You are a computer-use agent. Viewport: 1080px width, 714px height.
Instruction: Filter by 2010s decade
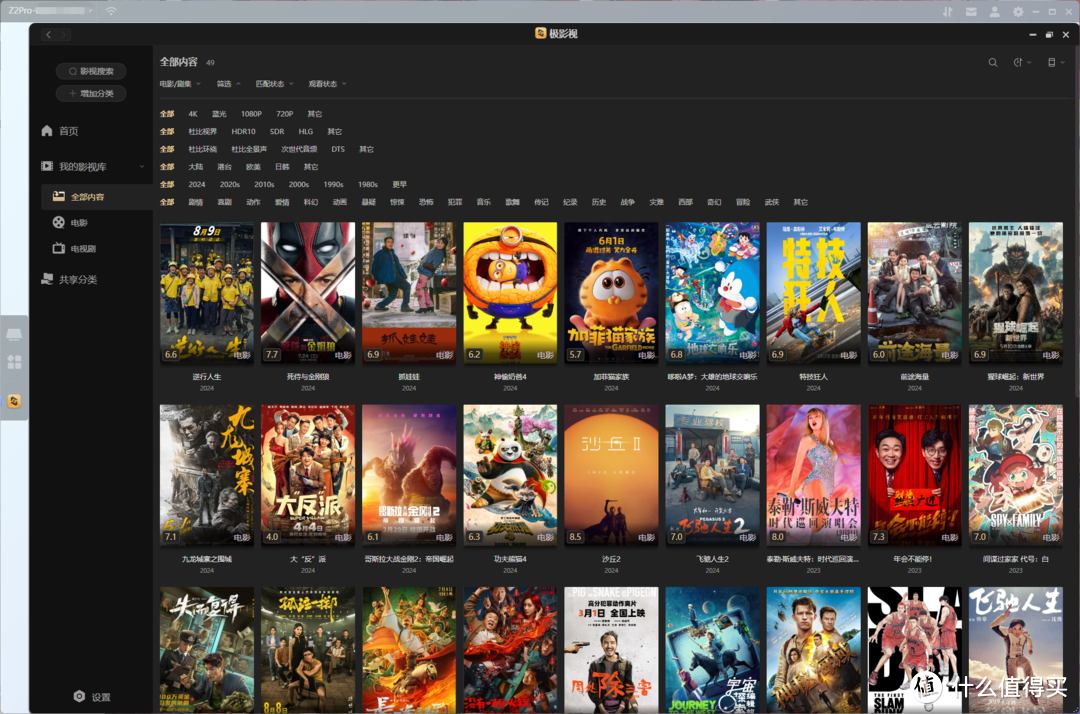point(264,184)
